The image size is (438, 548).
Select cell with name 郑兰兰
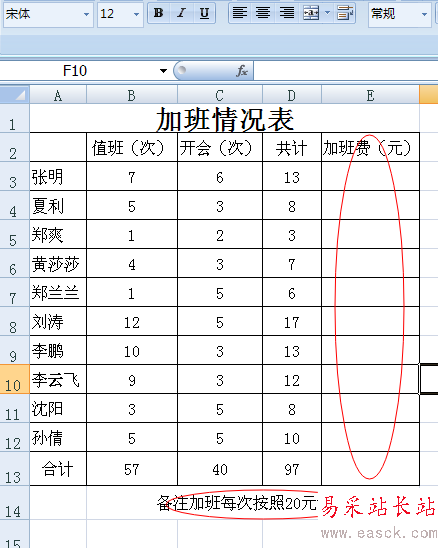pyautogui.click(x=58, y=292)
